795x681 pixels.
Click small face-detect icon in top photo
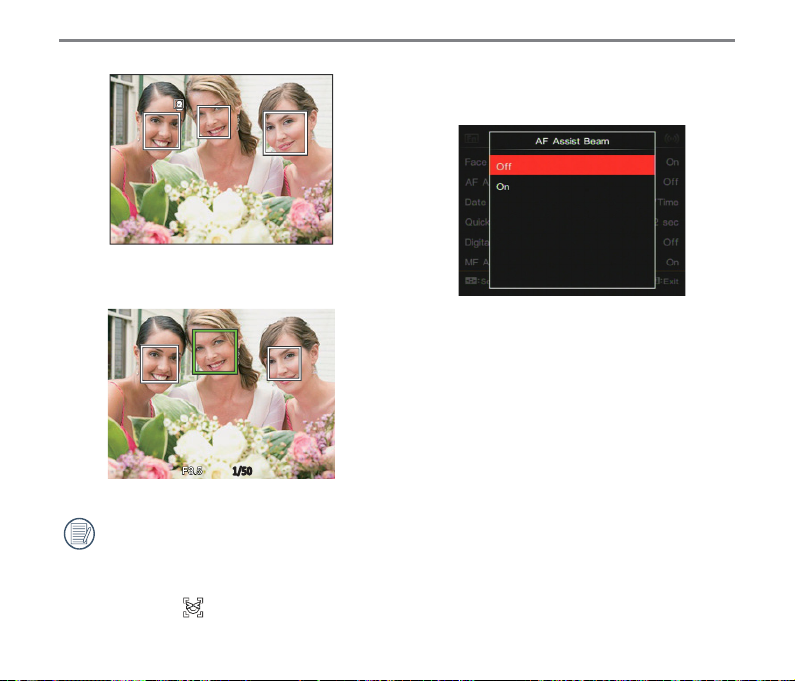(179, 104)
